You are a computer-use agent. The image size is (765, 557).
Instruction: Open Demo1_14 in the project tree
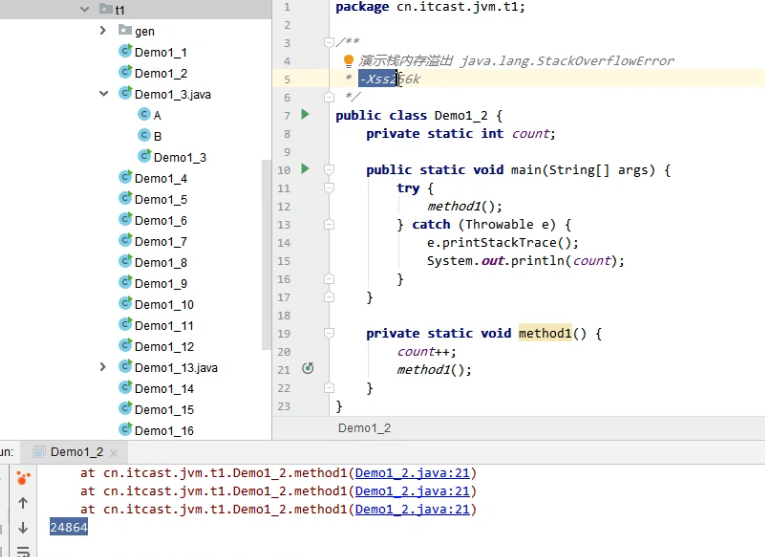pyautogui.click(x=164, y=388)
